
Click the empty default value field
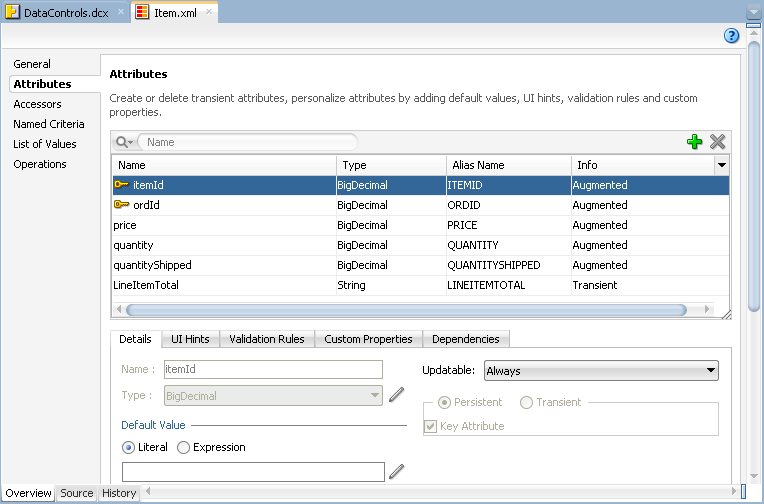[x=253, y=472]
